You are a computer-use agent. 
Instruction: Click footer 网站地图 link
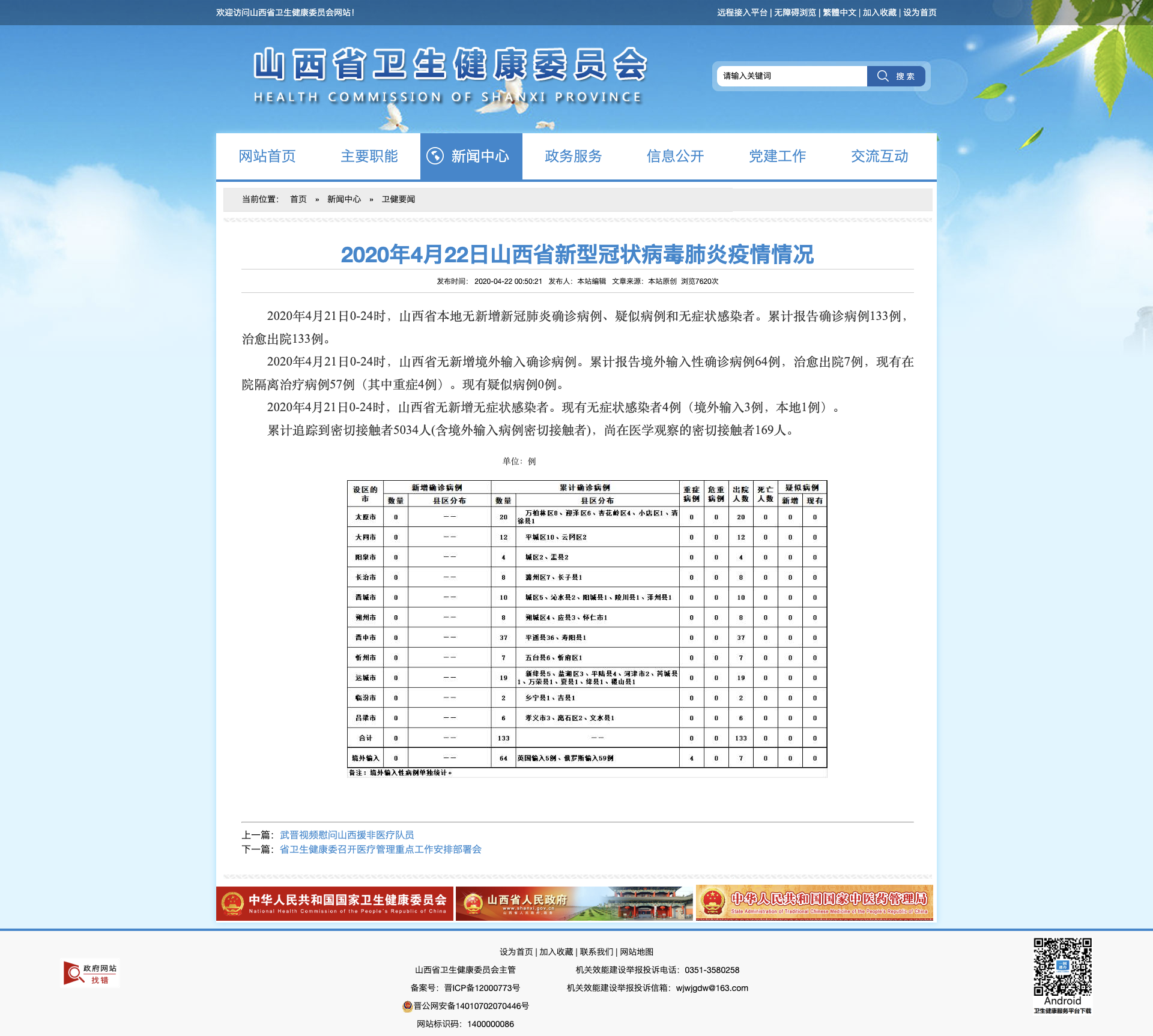point(637,952)
